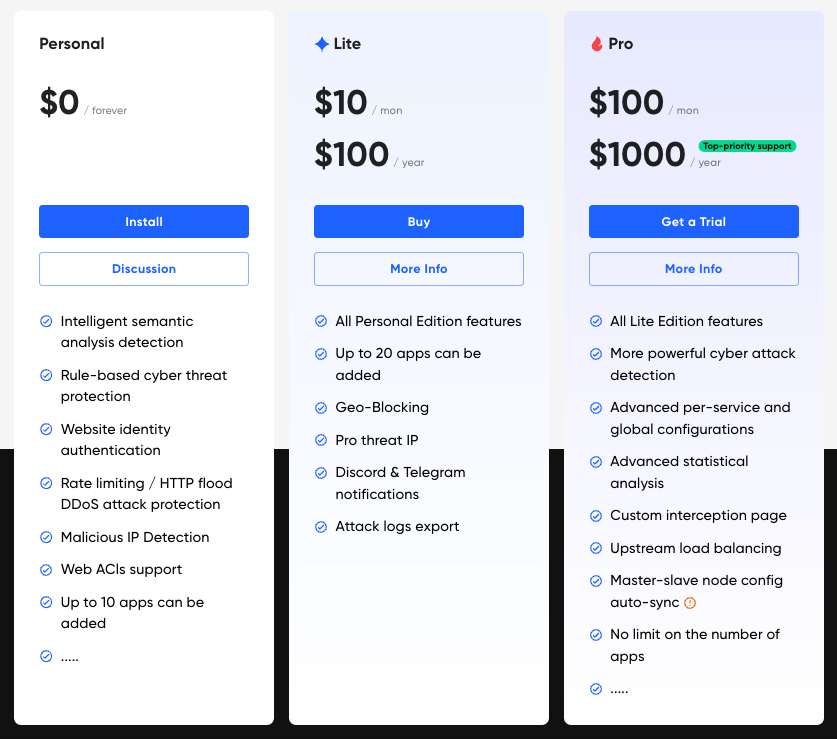This screenshot has height=739, width=837.
Task: Click check icon beside Custom interception page
Action: point(596,516)
